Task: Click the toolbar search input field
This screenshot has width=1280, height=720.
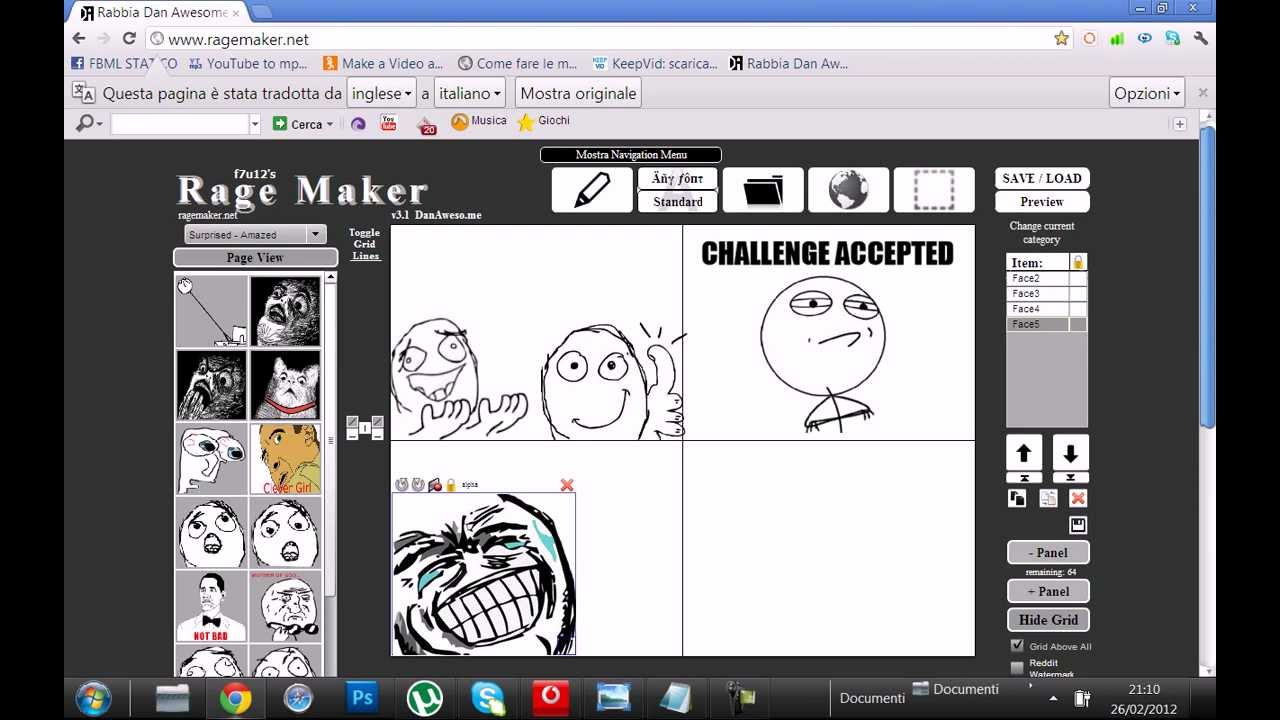Action: pyautogui.click(x=180, y=124)
